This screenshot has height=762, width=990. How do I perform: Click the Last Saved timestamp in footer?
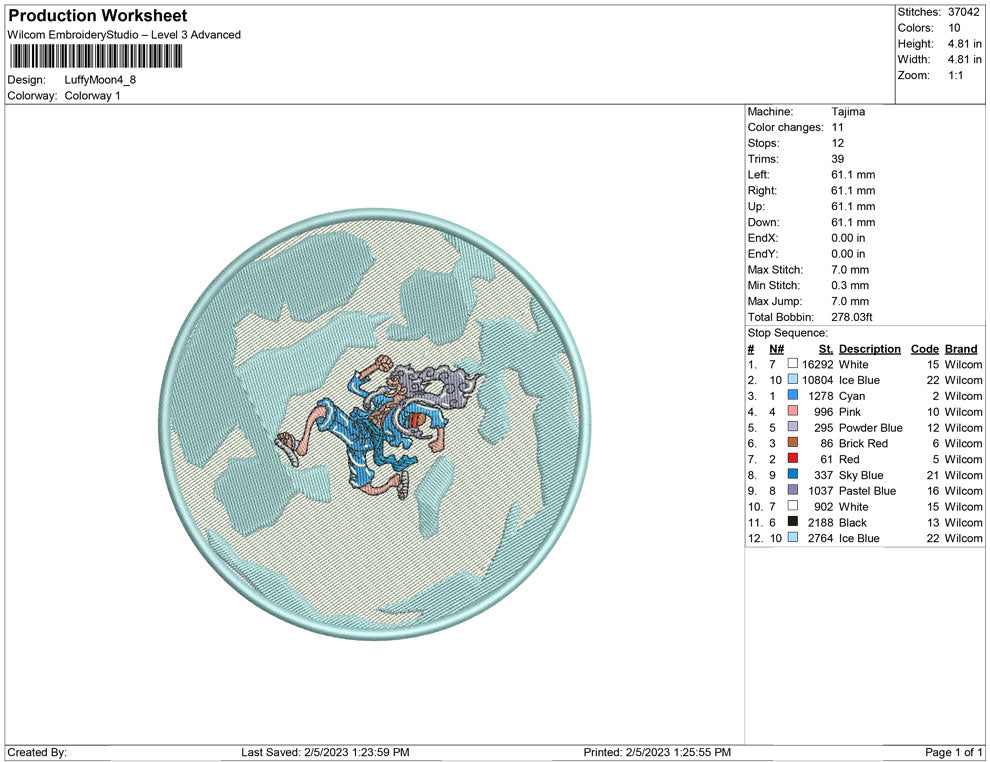(x=325, y=752)
